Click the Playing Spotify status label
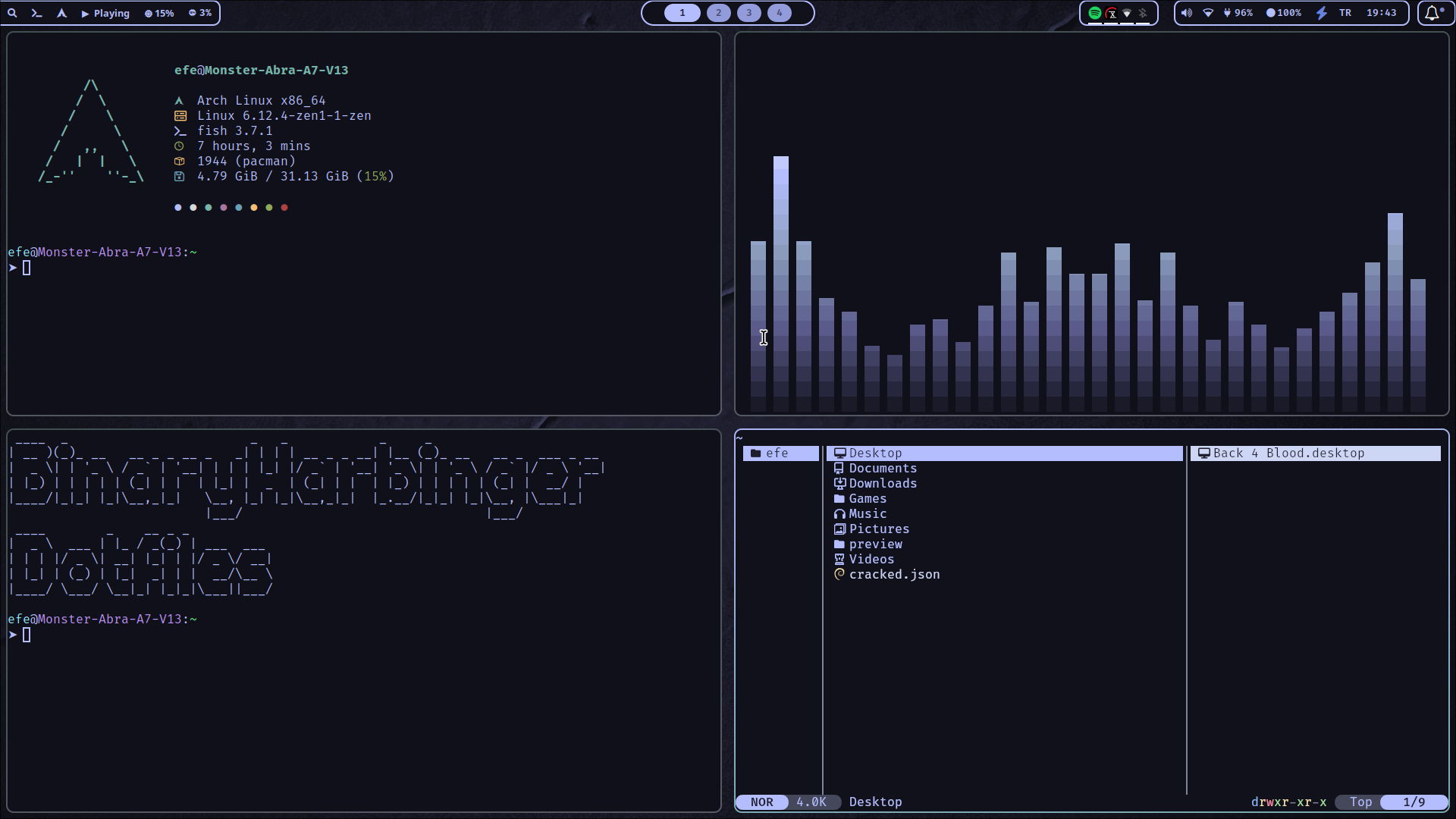This screenshot has width=1456, height=819. click(106, 13)
